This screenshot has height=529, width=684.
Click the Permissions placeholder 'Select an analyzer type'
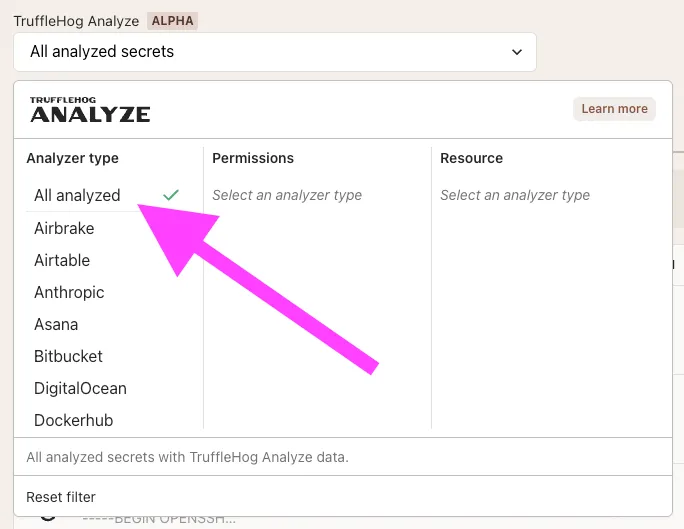287,195
